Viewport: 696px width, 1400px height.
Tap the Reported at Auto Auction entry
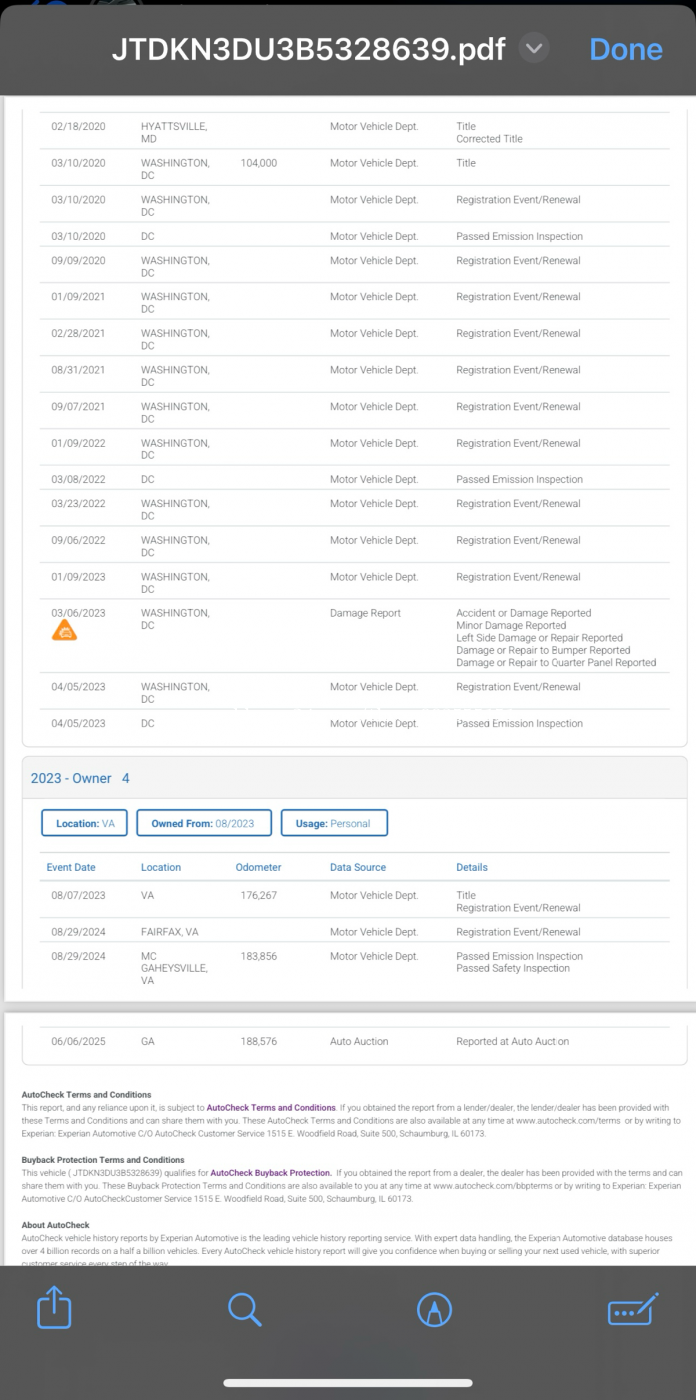[512, 1041]
